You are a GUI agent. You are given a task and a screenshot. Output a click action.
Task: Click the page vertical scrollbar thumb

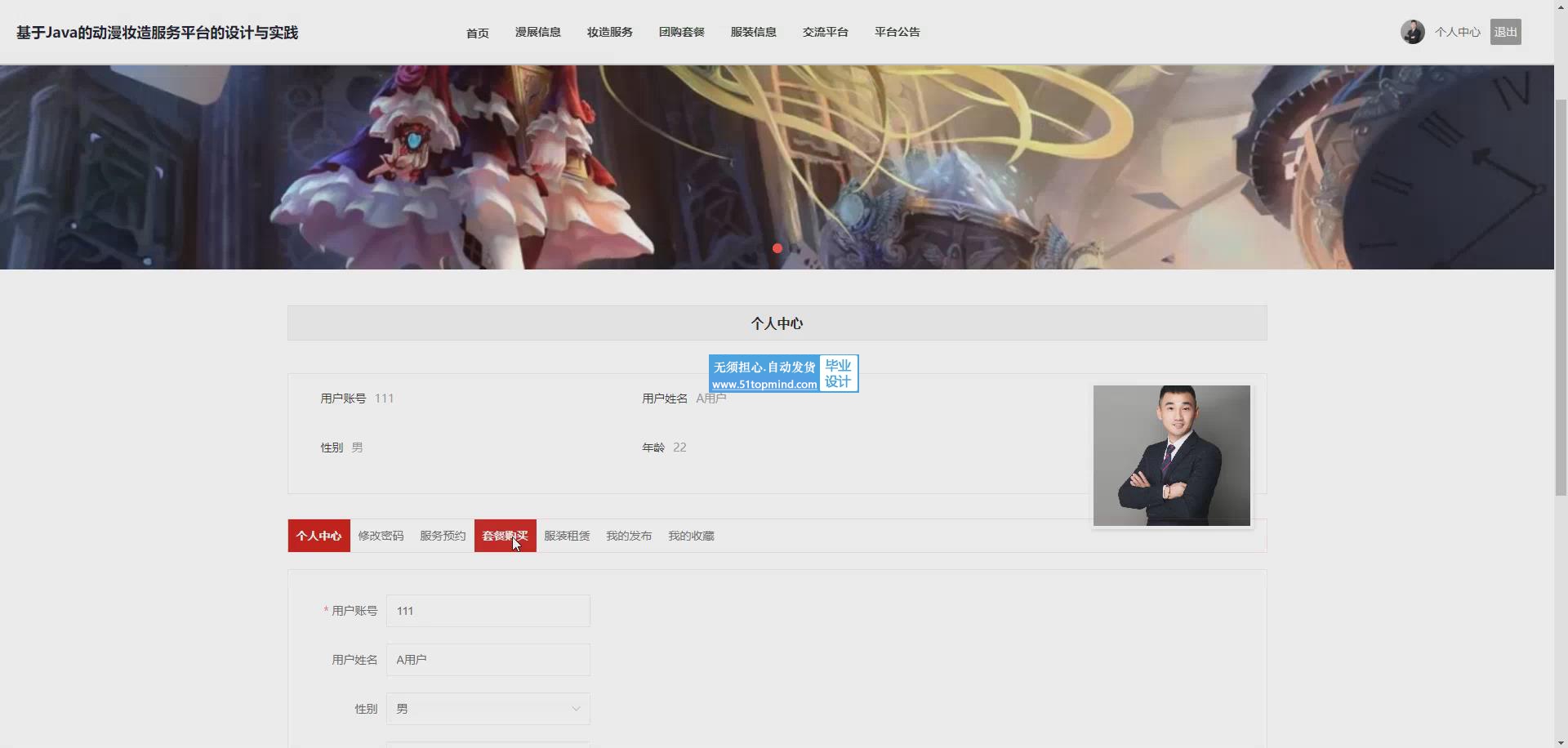pyautogui.click(x=1561, y=297)
